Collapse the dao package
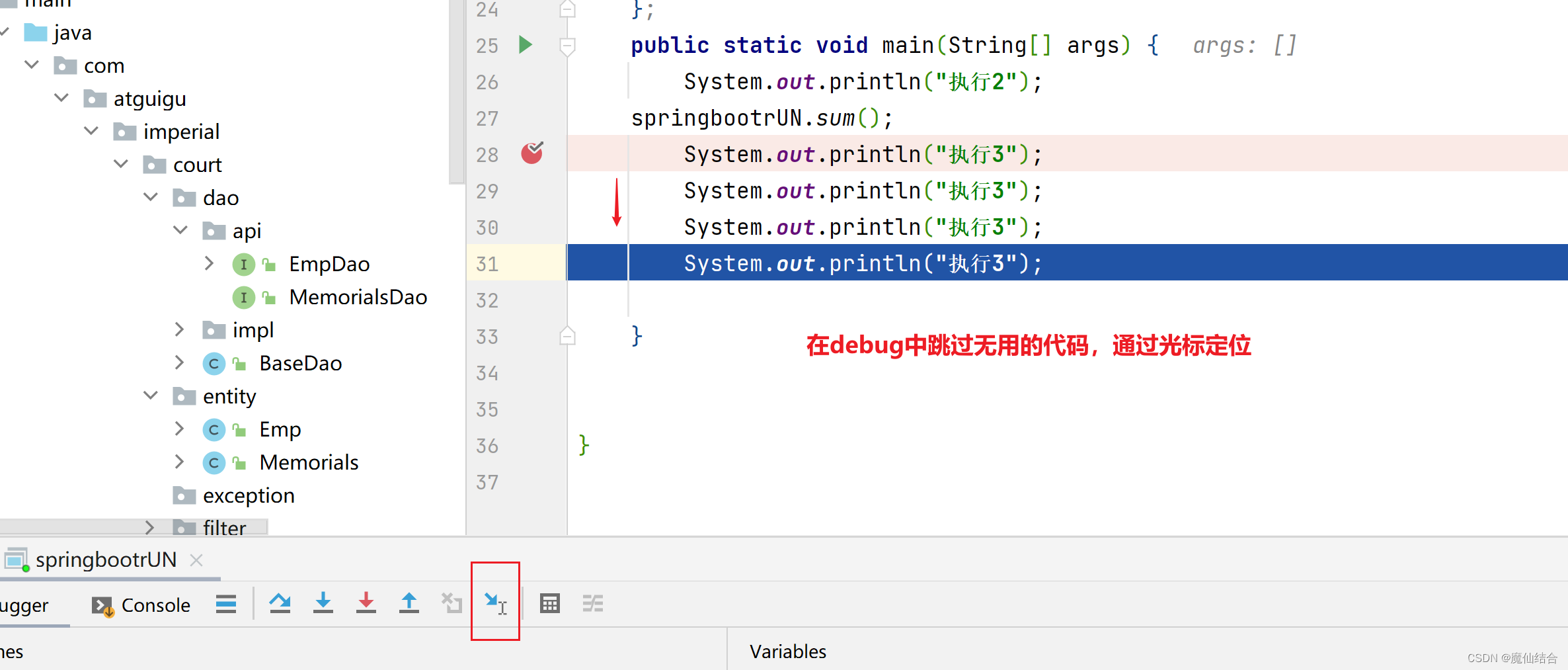The height and width of the screenshot is (670, 1568). click(151, 197)
